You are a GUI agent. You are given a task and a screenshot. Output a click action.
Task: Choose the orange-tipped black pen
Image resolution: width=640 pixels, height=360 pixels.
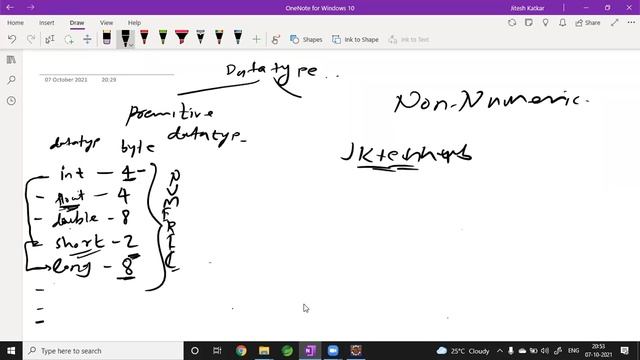tap(219, 38)
